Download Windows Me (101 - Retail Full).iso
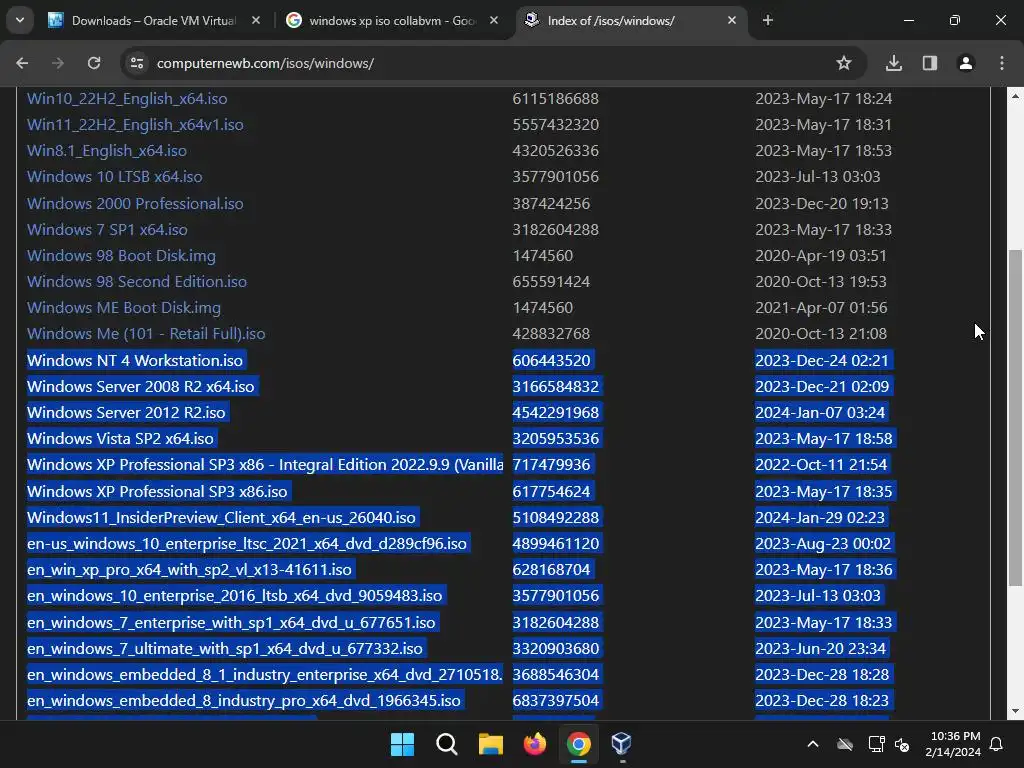This screenshot has width=1024, height=768. (x=146, y=334)
